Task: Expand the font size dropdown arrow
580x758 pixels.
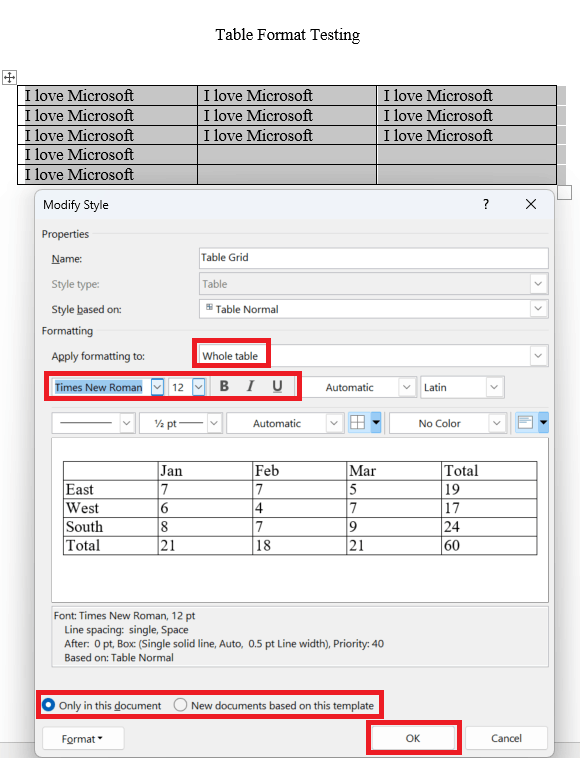Action: click(x=198, y=387)
